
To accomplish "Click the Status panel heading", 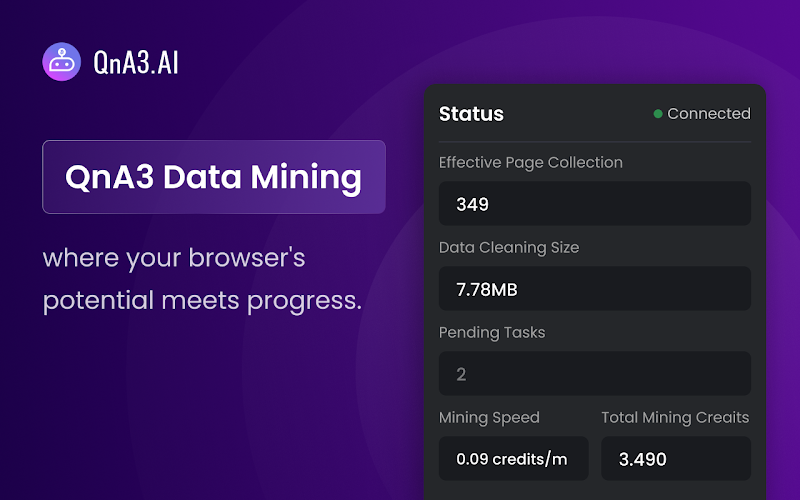I will 471,114.
